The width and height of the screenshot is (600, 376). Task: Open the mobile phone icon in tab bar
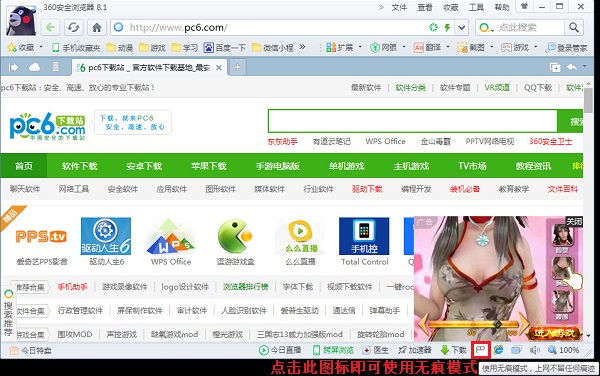[x=55, y=67]
